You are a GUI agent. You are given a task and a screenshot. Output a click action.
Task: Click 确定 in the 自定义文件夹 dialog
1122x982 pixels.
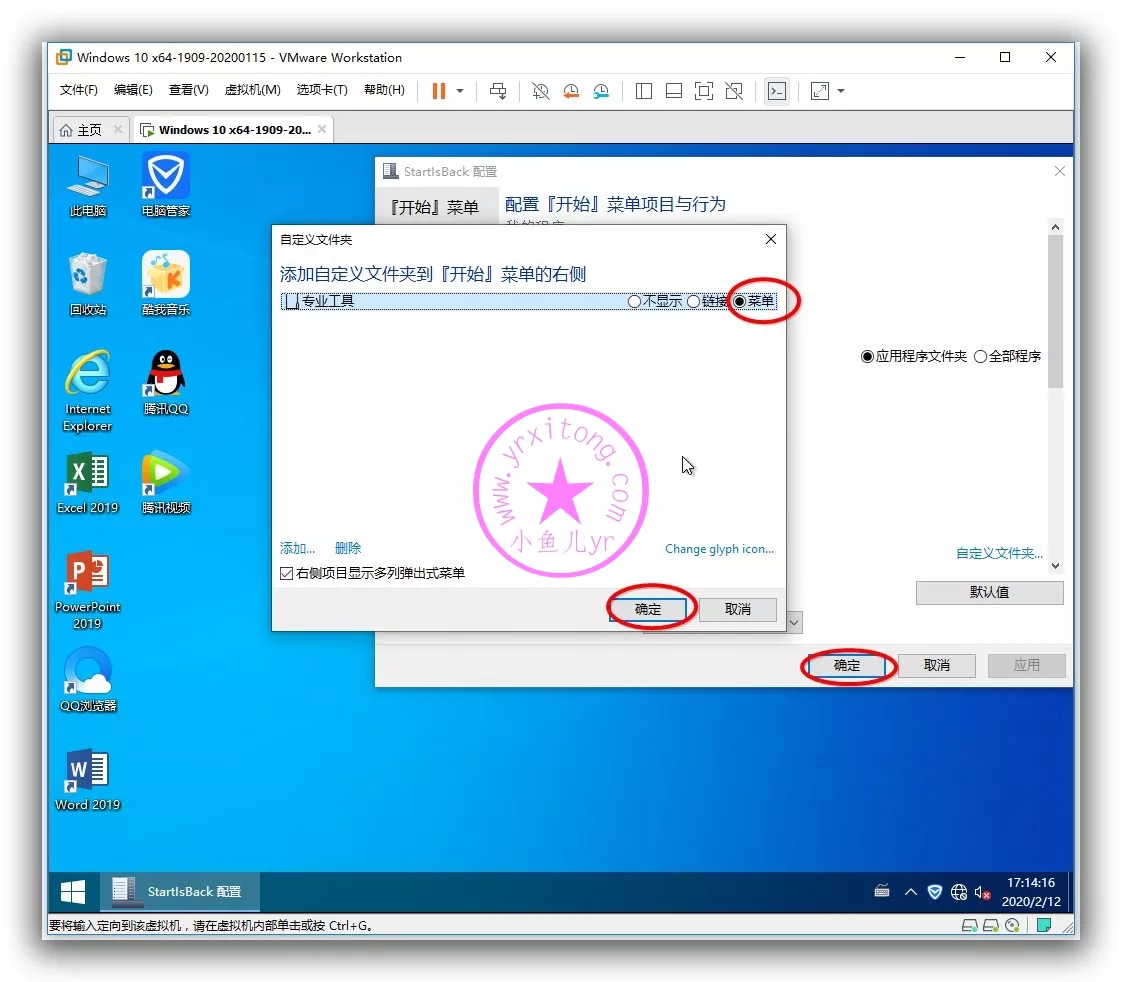[x=648, y=609]
